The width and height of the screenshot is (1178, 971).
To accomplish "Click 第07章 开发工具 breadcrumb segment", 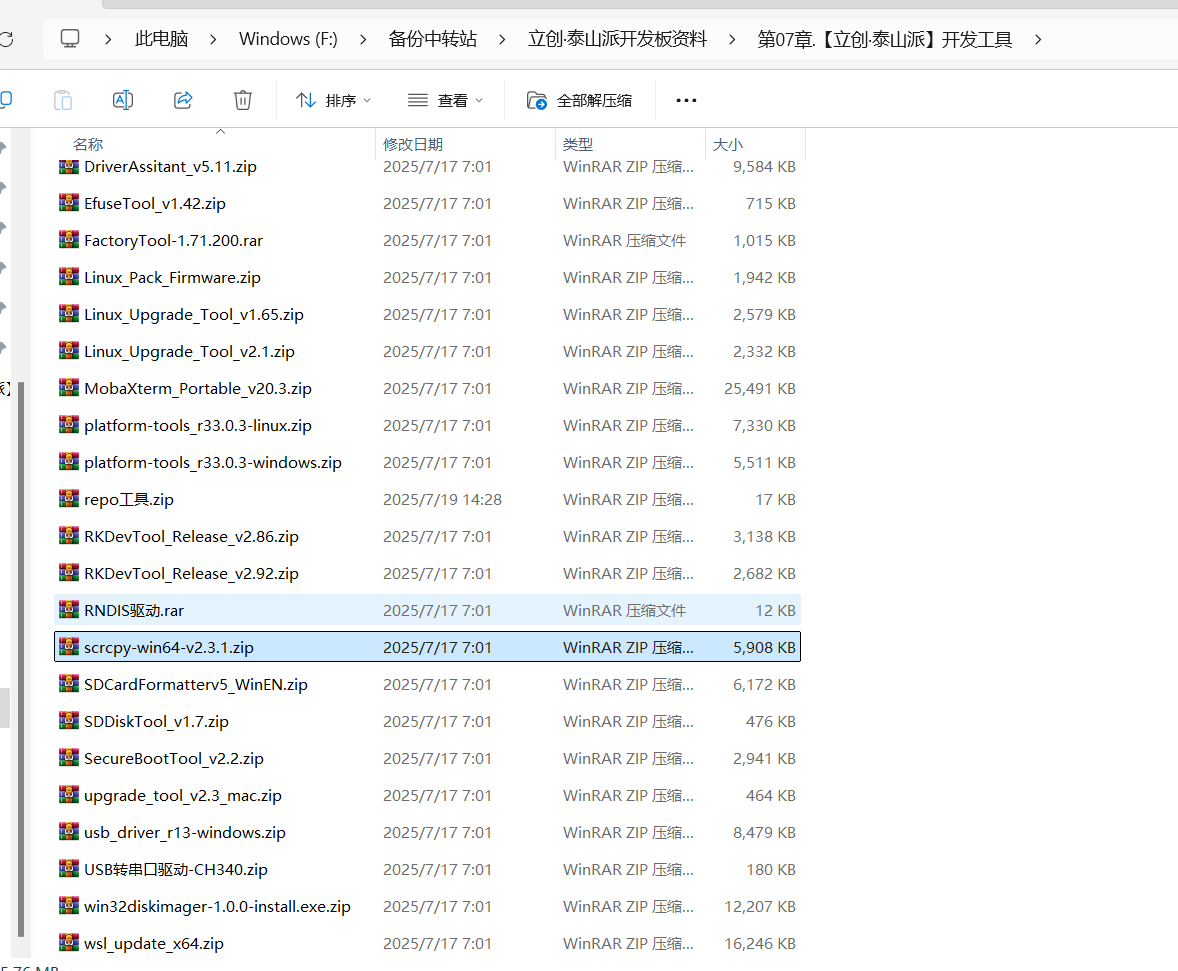I will tap(884, 39).
